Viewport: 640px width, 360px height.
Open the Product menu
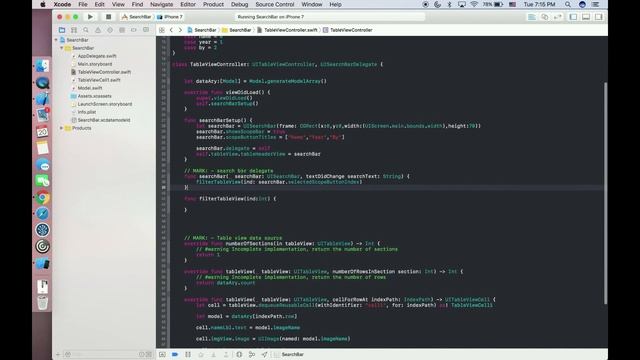pos(213,4)
